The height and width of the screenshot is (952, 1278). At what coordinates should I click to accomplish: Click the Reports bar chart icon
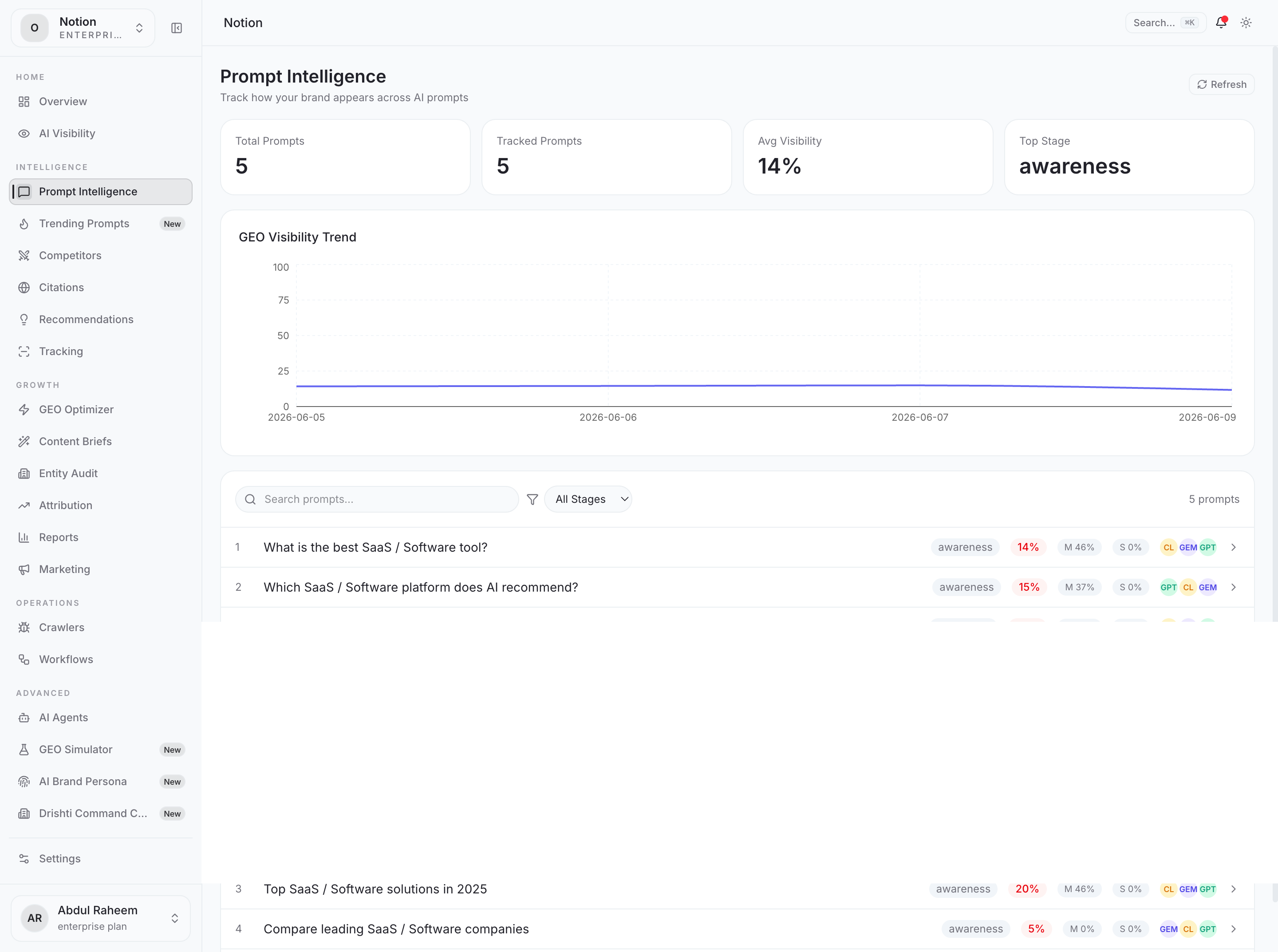[24, 537]
